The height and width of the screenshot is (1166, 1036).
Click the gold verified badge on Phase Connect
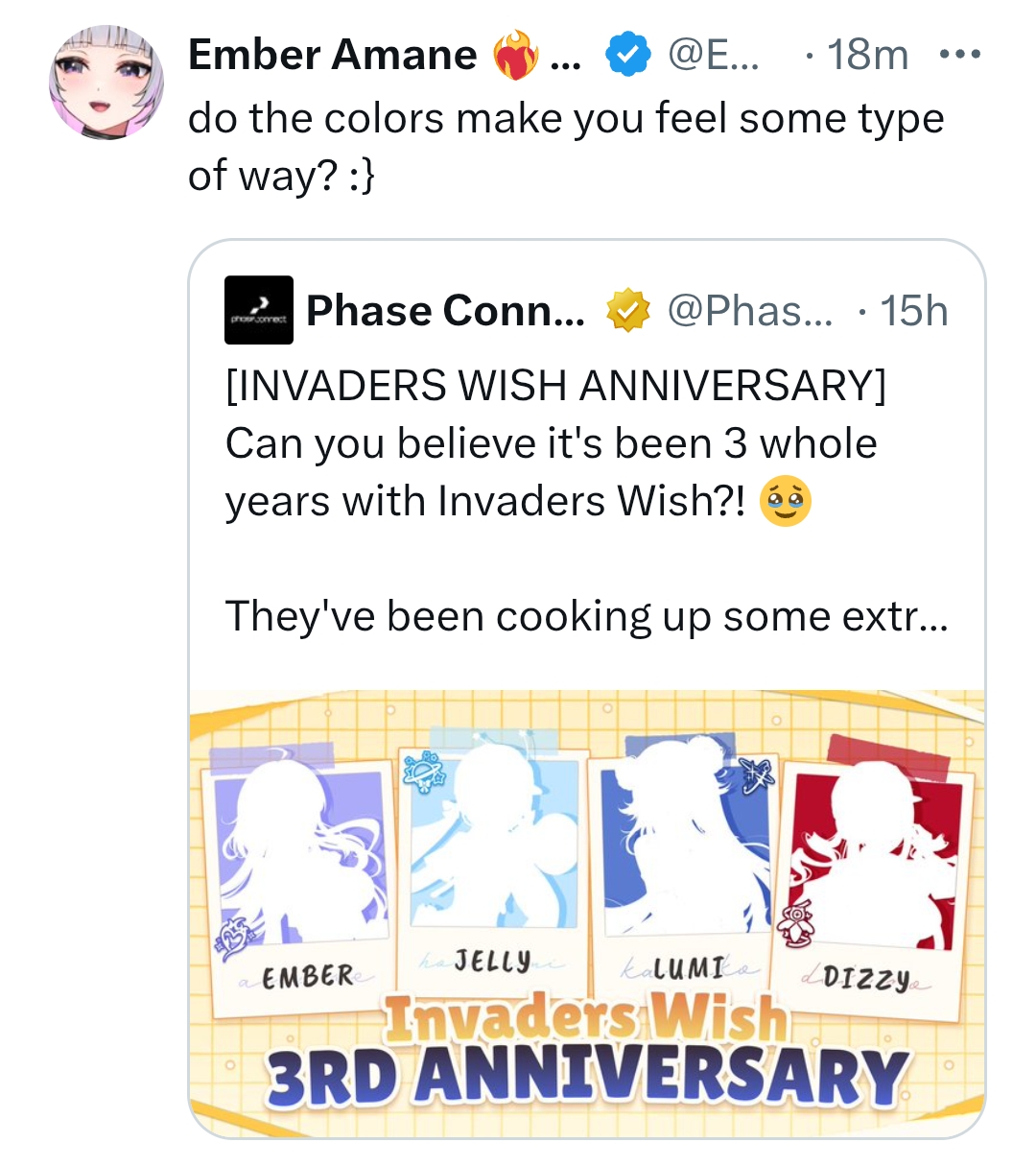tap(627, 311)
